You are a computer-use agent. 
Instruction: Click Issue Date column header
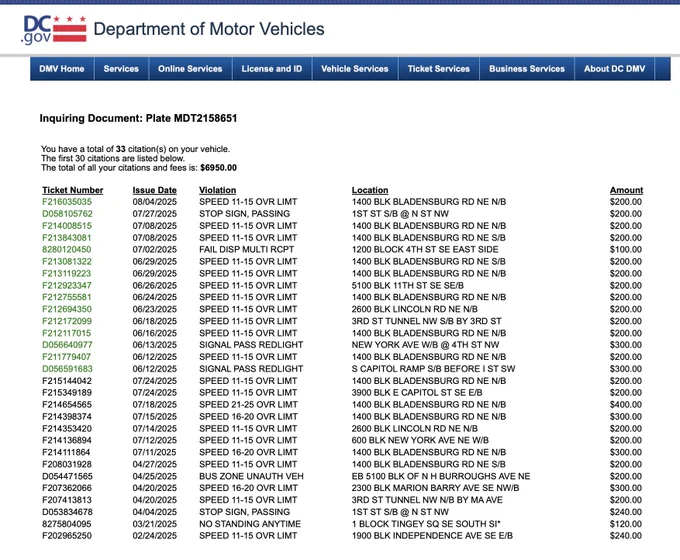[154, 190]
